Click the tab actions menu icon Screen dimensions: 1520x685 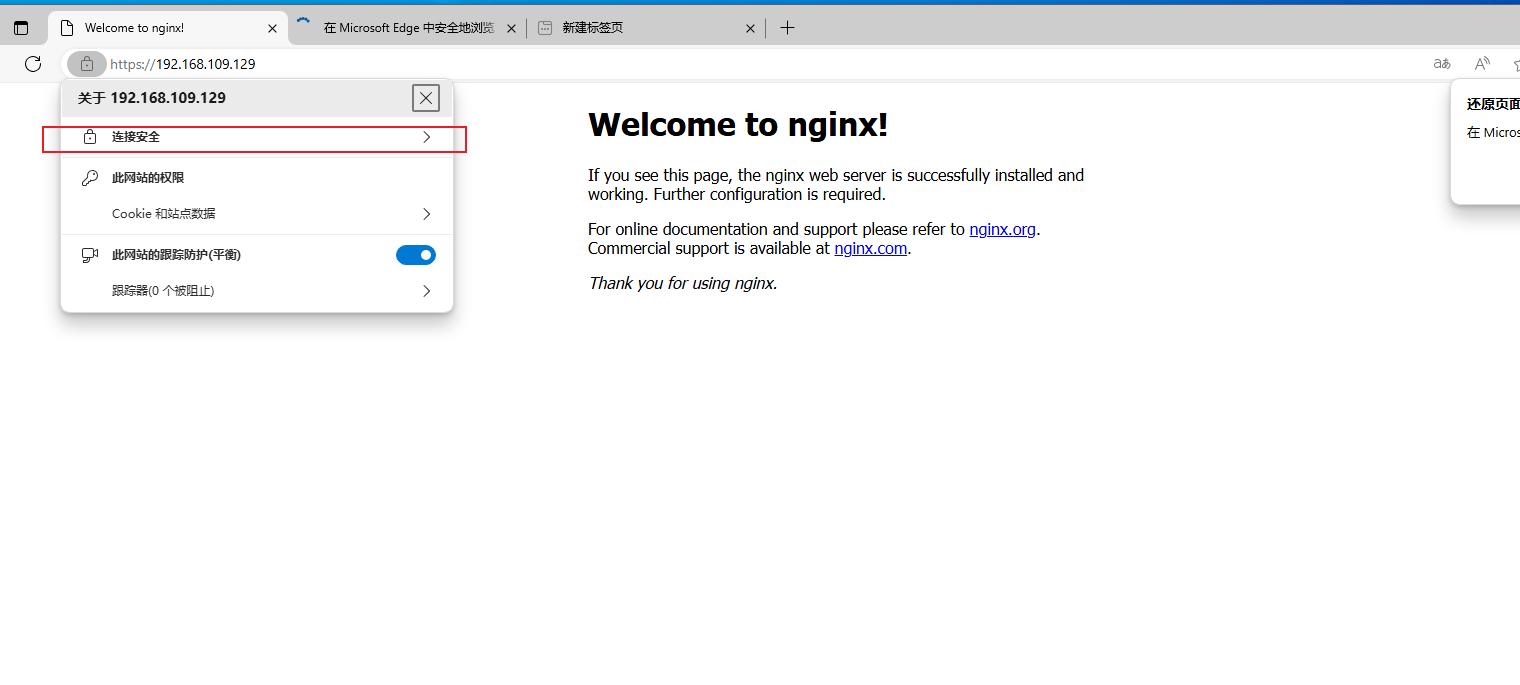[x=21, y=28]
